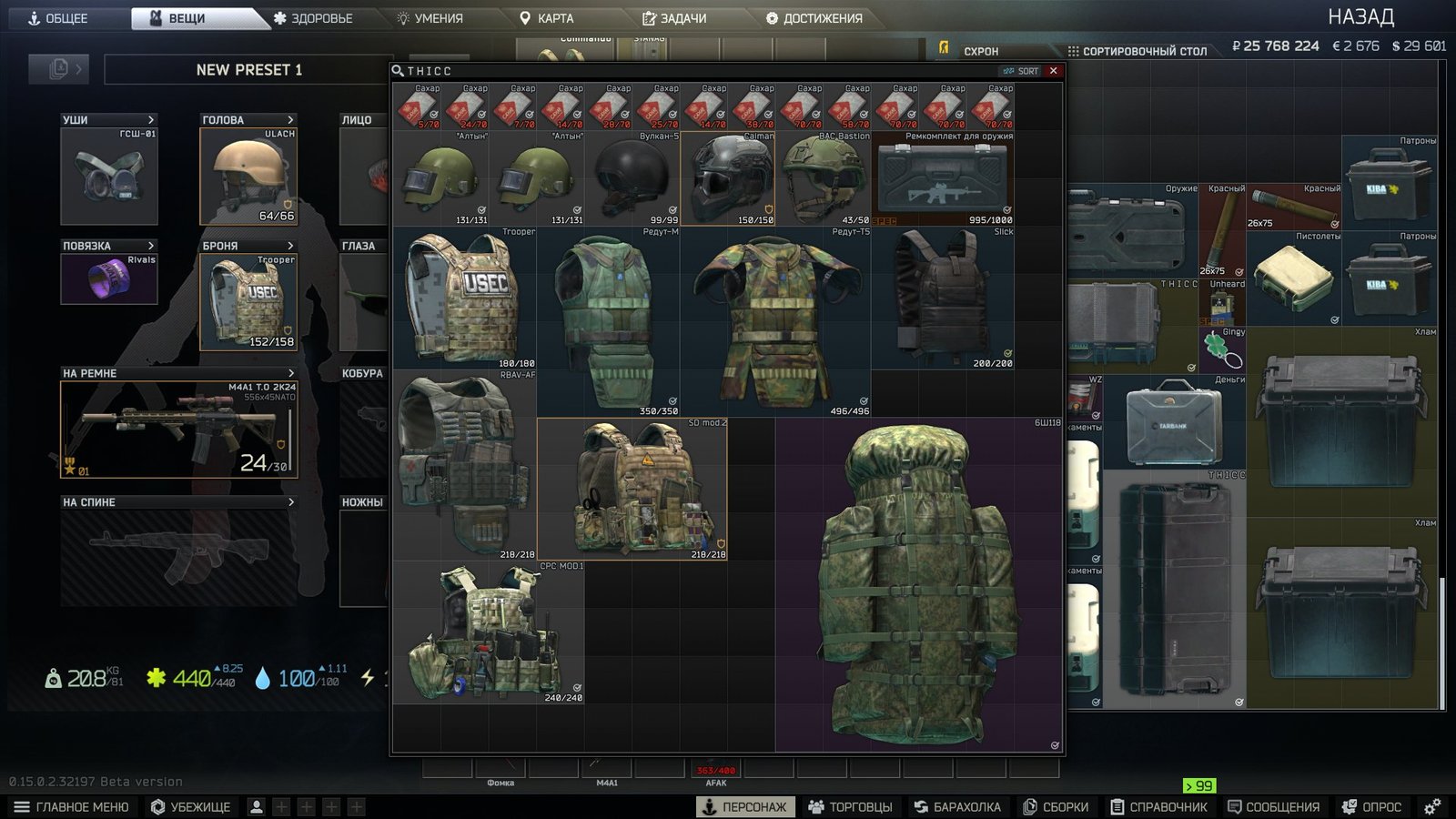
Task: Open the settings gear icon
Action: pos(1432,806)
